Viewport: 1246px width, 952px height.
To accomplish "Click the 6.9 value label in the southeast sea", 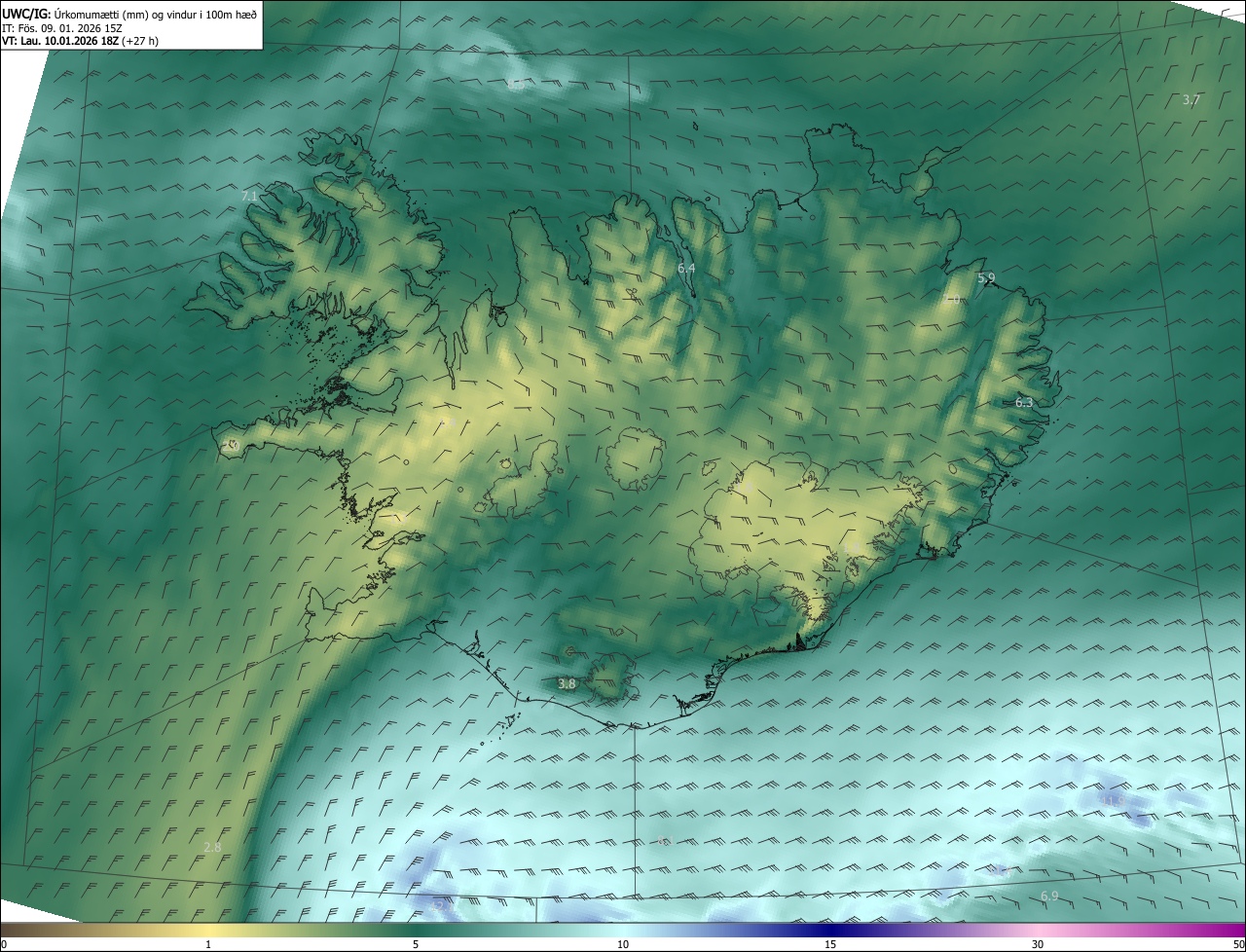I will pyautogui.click(x=1049, y=896).
